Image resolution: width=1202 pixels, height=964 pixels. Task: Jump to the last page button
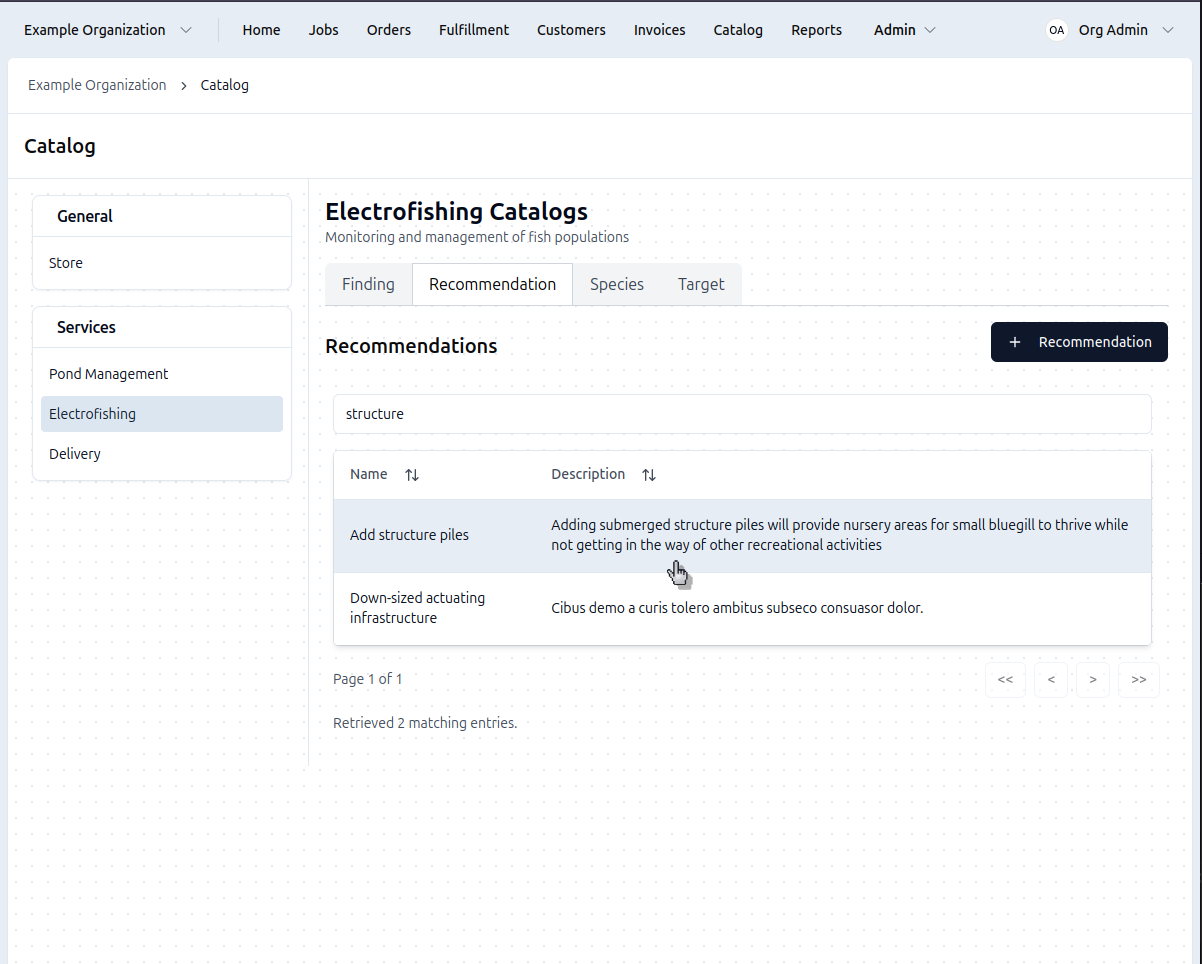click(x=1138, y=680)
